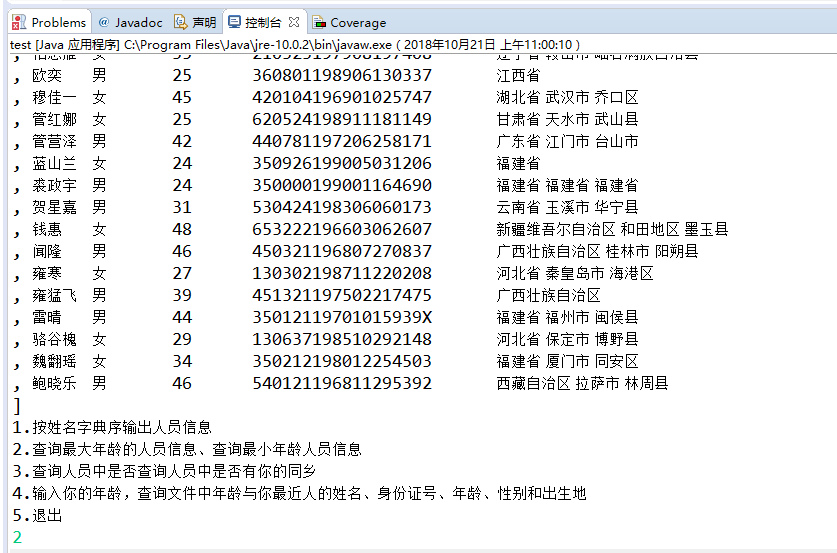Click address 西藏自治区 拉萨市 林周县
The image size is (837, 553).
pos(582,383)
